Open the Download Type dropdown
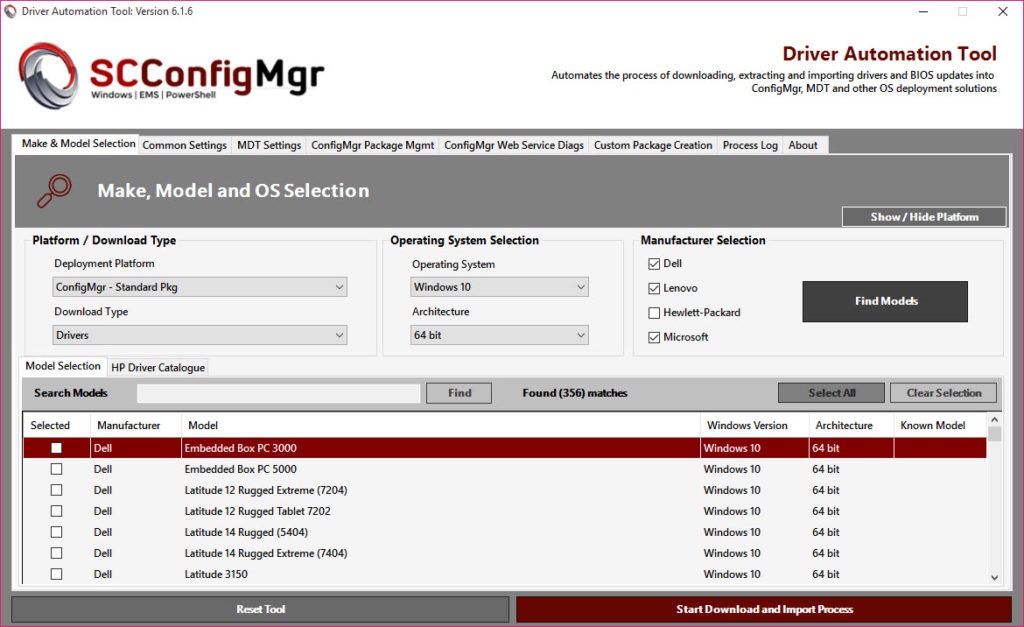The width and height of the screenshot is (1024, 627). tap(200, 335)
